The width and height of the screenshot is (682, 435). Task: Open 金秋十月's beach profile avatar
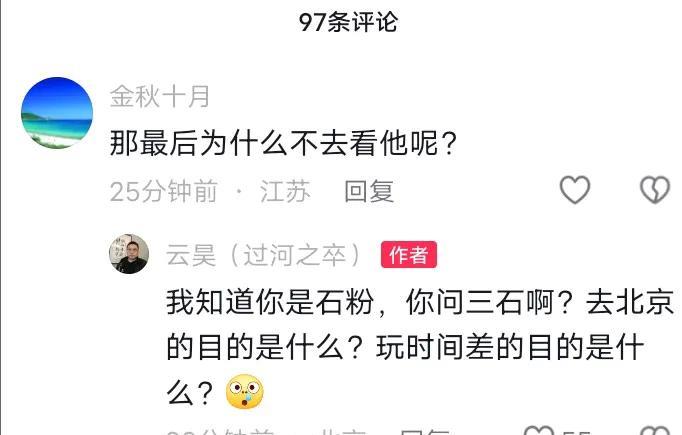[57, 113]
